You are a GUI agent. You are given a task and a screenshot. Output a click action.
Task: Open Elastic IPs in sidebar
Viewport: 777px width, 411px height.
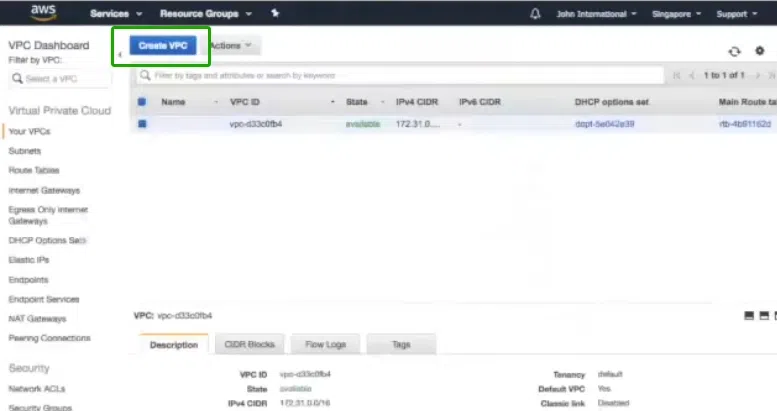[29, 260]
